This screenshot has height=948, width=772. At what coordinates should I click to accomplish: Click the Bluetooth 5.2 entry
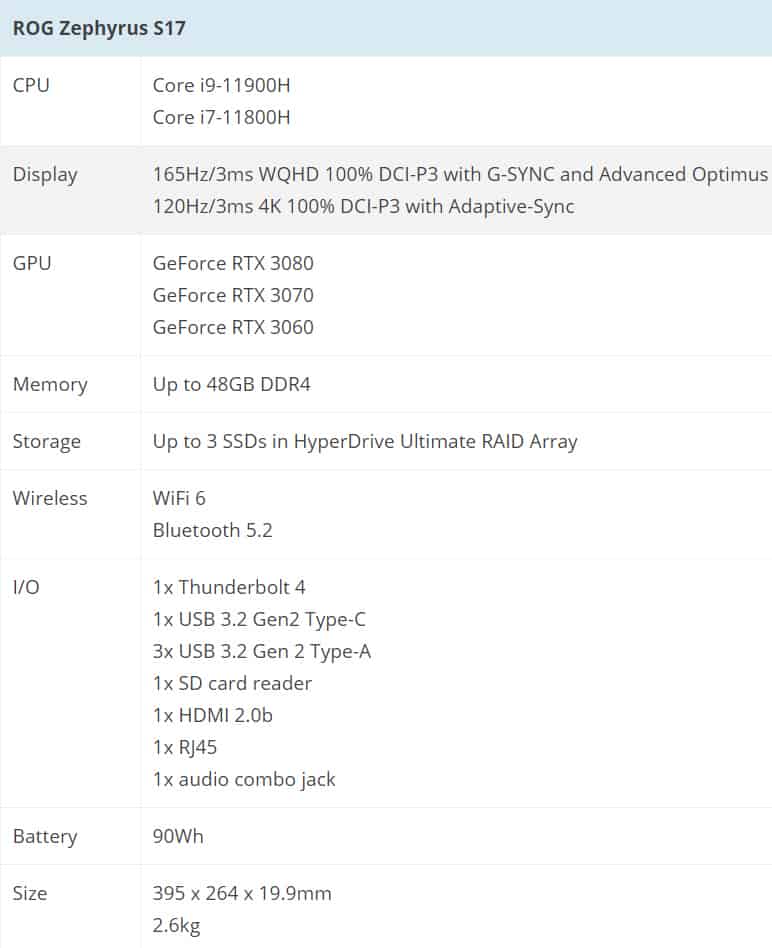click(x=212, y=530)
